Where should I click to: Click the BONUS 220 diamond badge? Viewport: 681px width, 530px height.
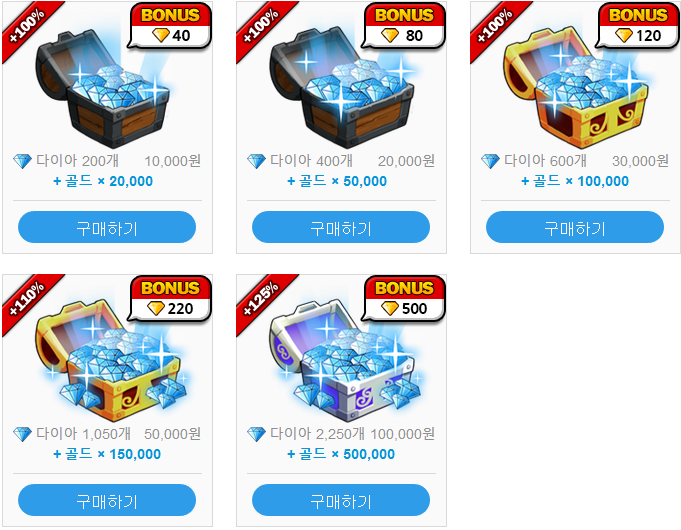coord(170,298)
